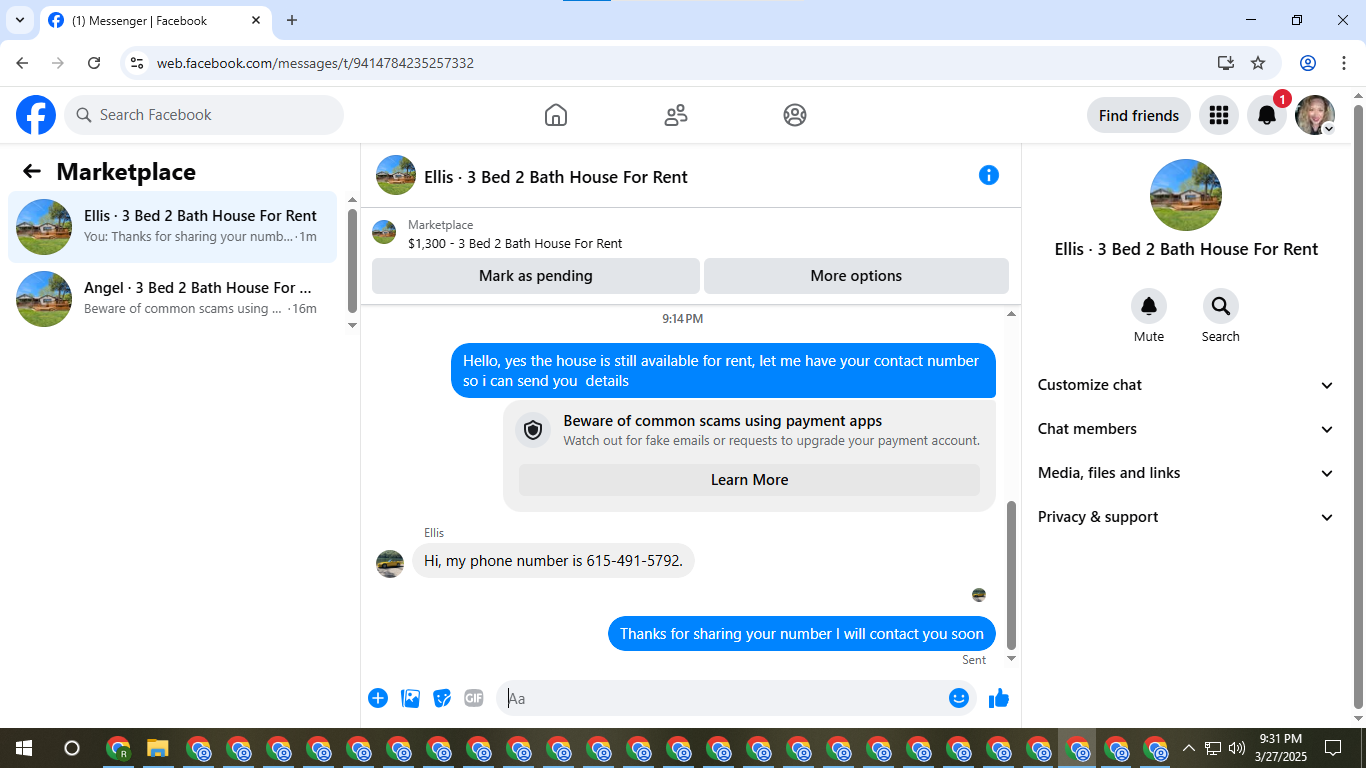Open the notifications bell with badge
The image size is (1366, 768).
(x=1267, y=115)
